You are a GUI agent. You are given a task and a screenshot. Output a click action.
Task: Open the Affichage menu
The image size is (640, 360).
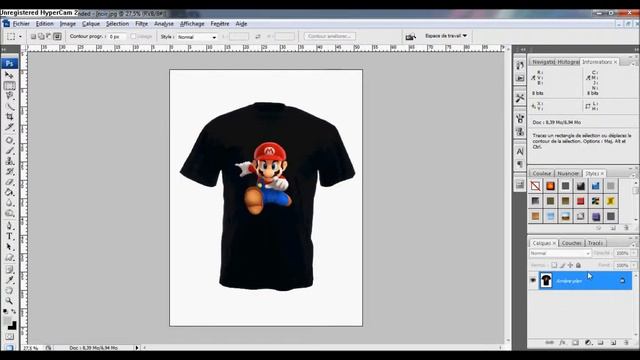click(x=192, y=24)
